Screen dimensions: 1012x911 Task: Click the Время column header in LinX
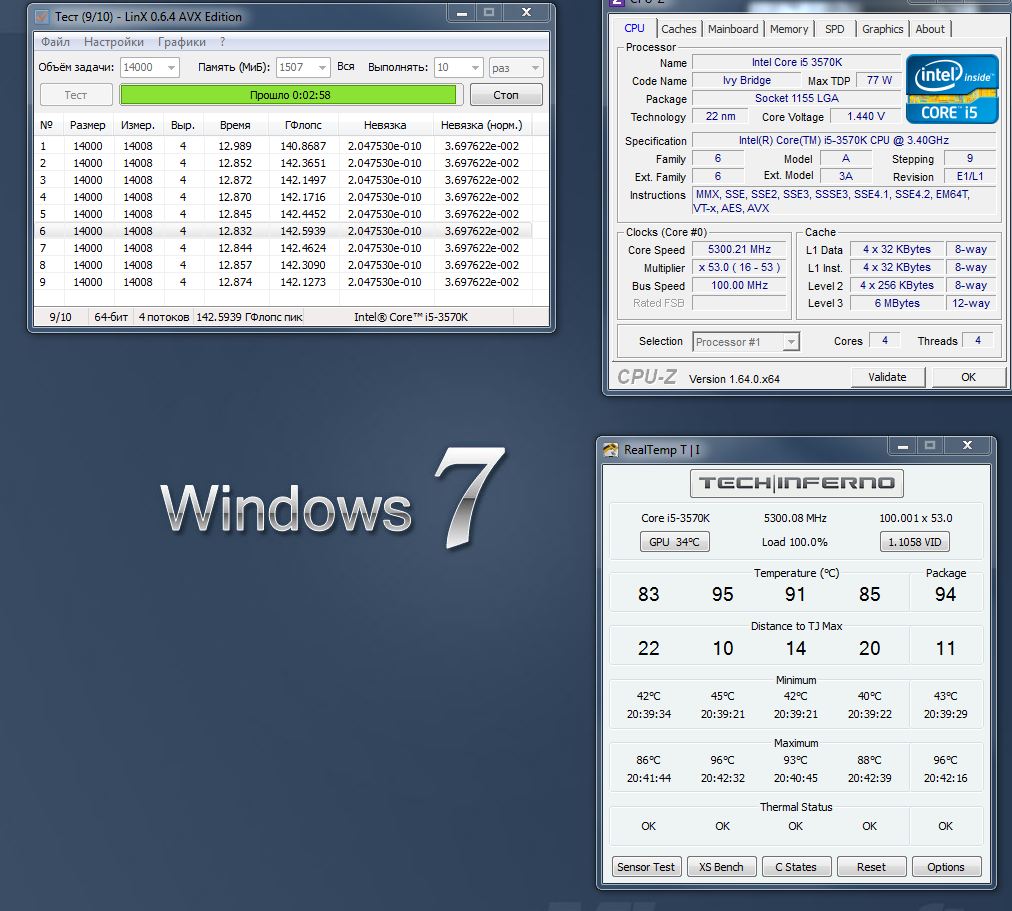235,125
